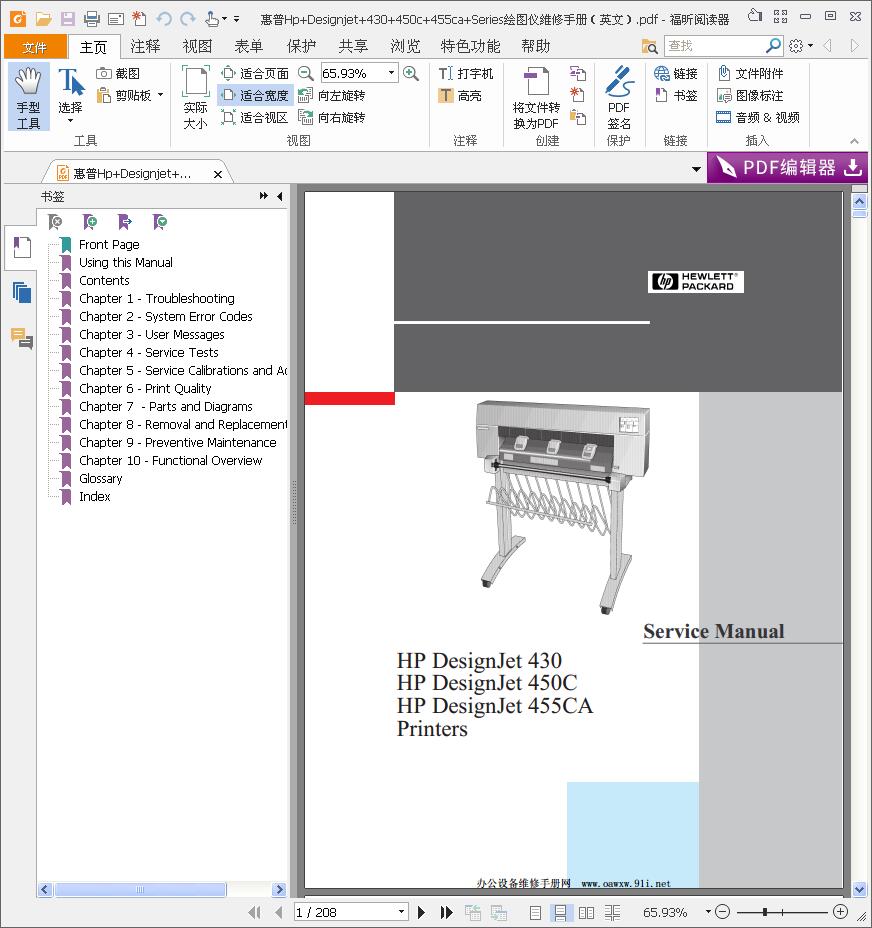This screenshot has height=928, width=872.
Task: Click the zoom out magnifier in ribbon
Action: (x=305, y=73)
